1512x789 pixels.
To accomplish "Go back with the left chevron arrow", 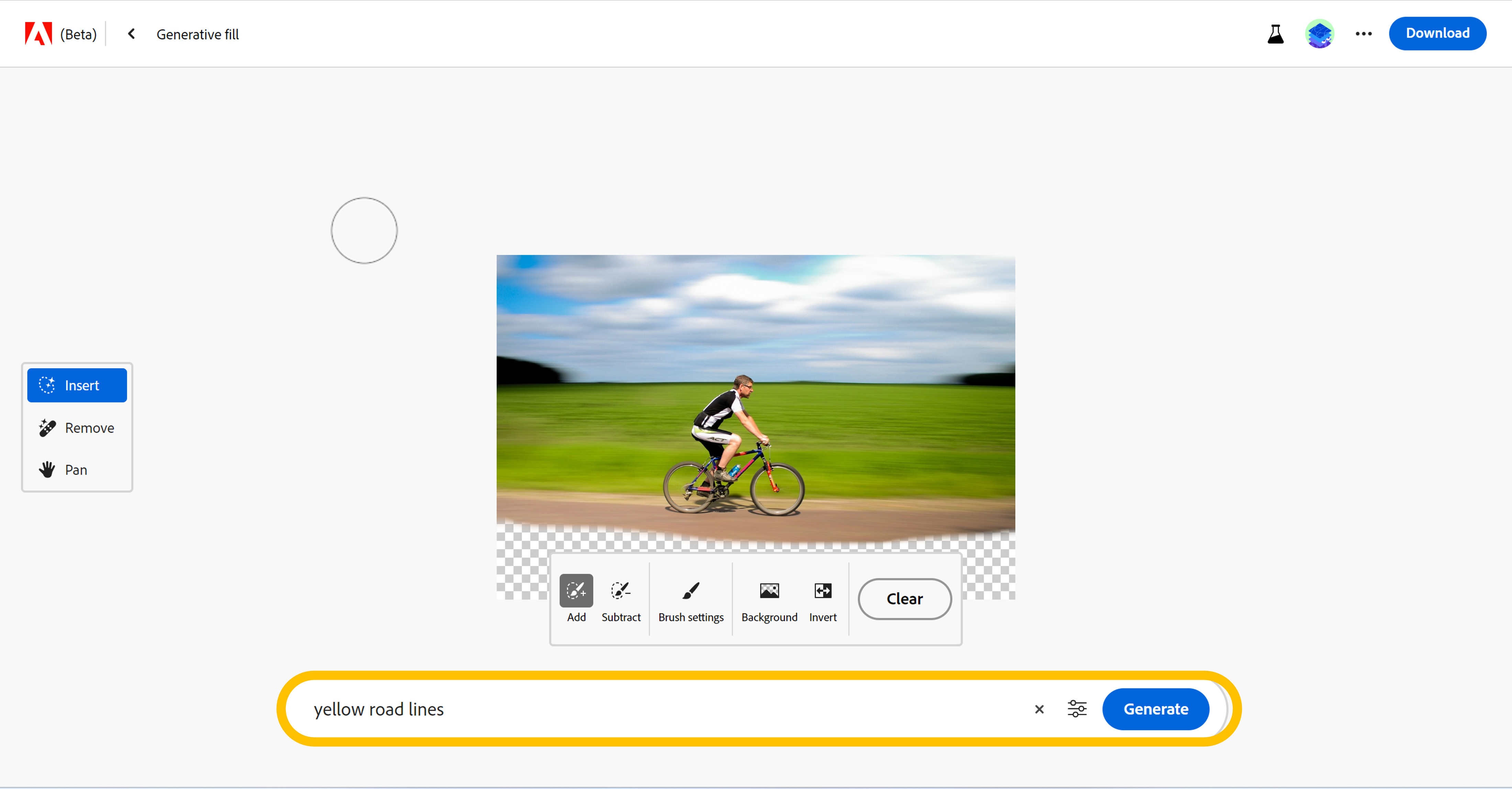I will (x=132, y=34).
